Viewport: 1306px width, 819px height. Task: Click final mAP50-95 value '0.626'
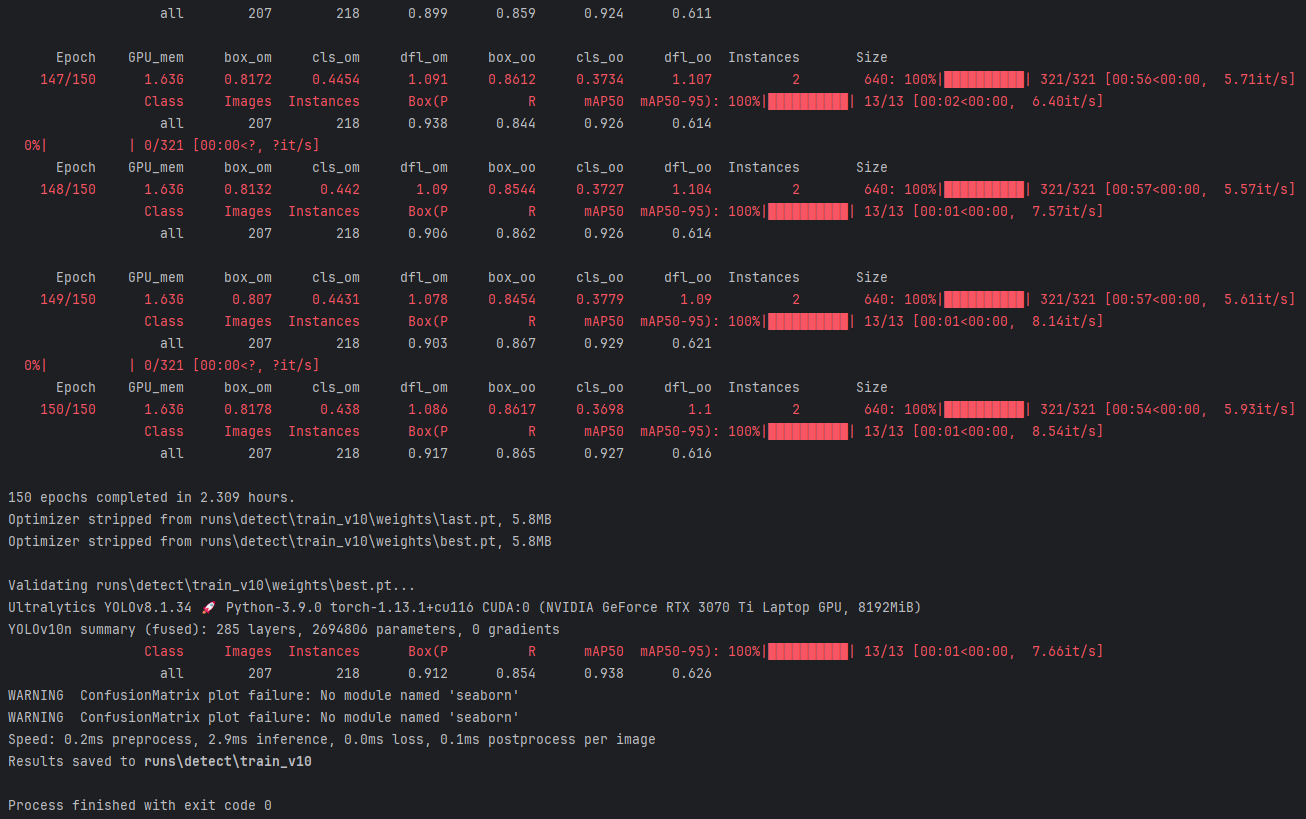coord(692,673)
